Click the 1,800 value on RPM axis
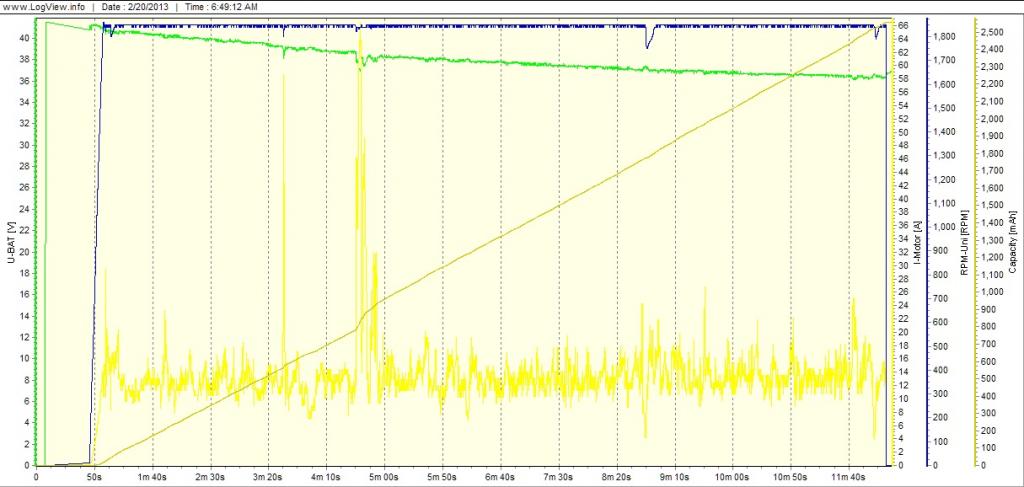Image resolution: width=1024 pixels, height=487 pixels. pos(944,37)
